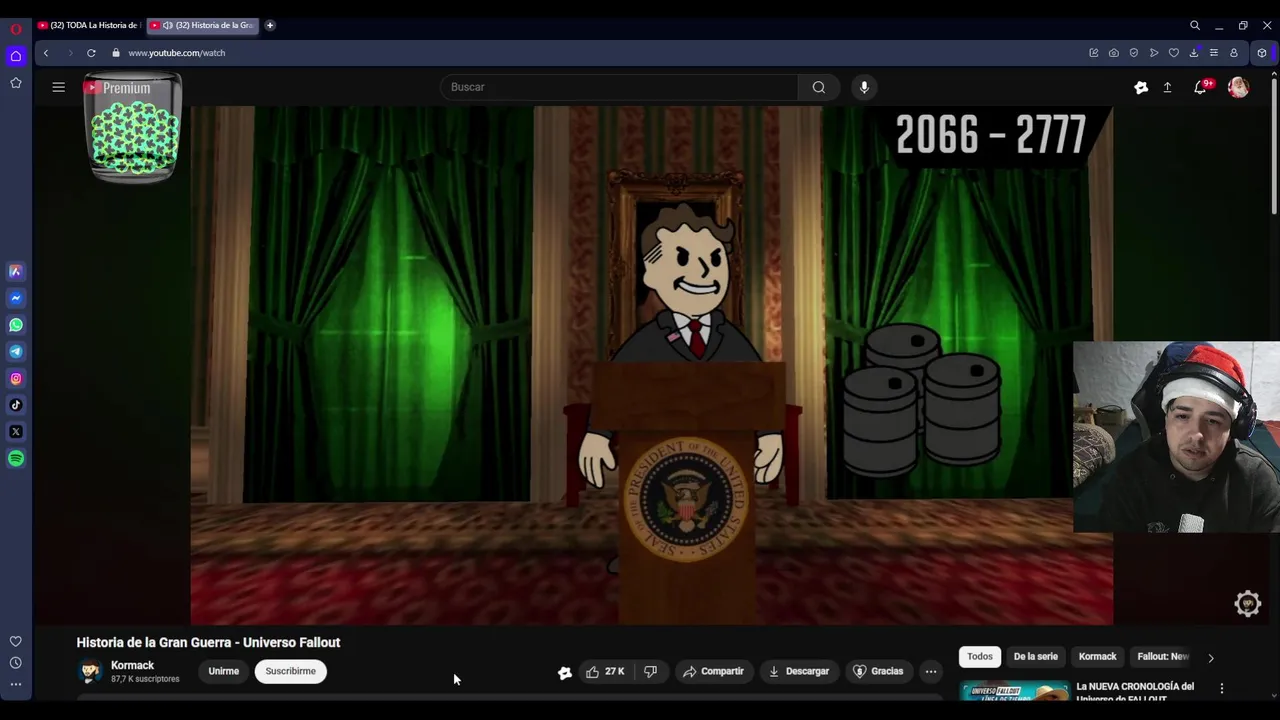1280x720 pixels.
Task: Dislike the video
Action: click(x=651, y=672)
